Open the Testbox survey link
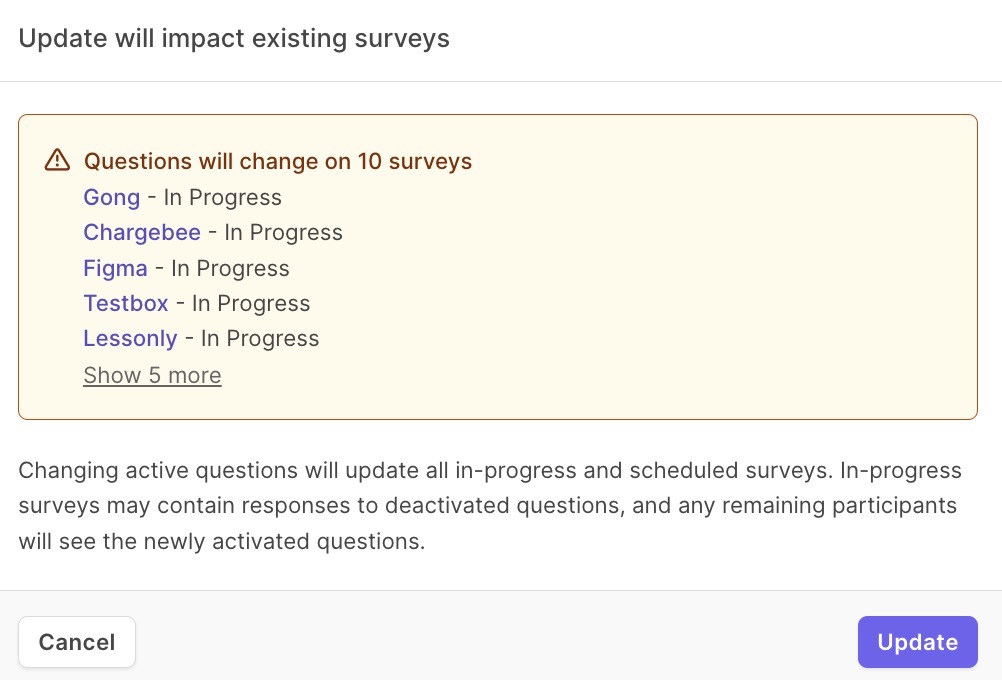The image size is (1002, 680). (126, 303)
